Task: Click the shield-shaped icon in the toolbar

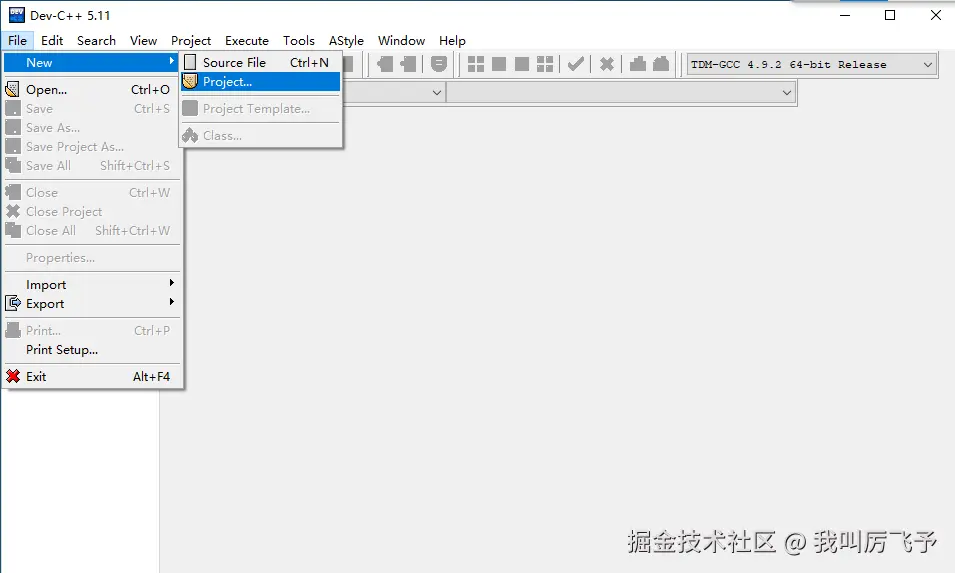Action: tap(439, 64)
